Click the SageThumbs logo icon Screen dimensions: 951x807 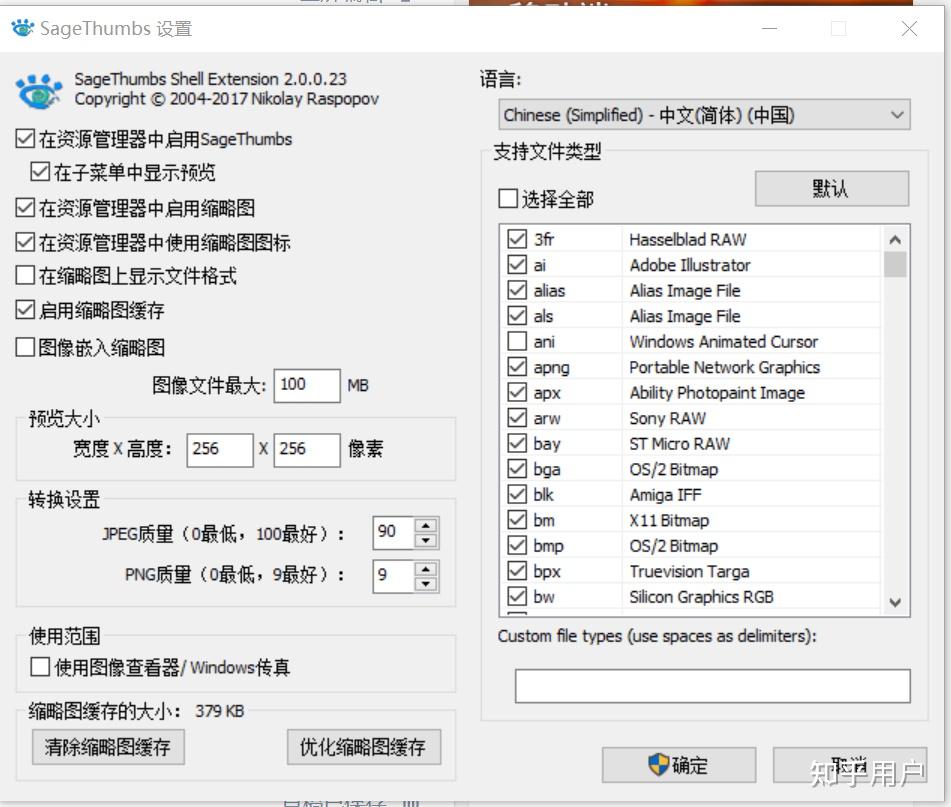click(40, 88)
